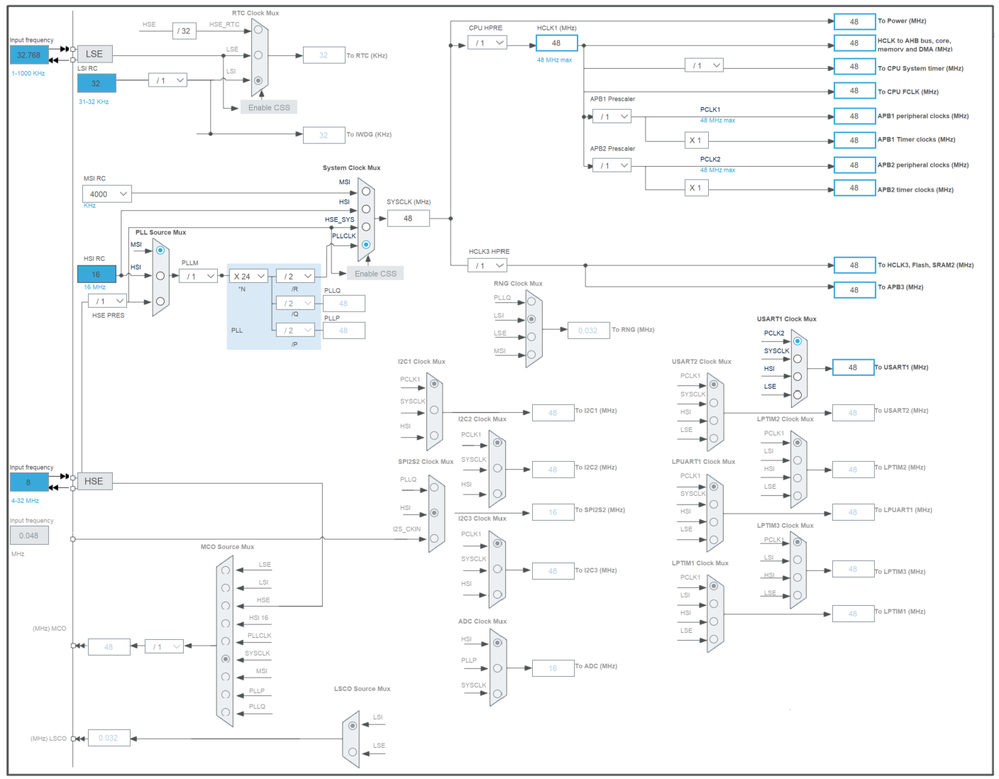
Task: Click the X 1 APB2 timer multiplier box
Action: (x=695, y=188)
